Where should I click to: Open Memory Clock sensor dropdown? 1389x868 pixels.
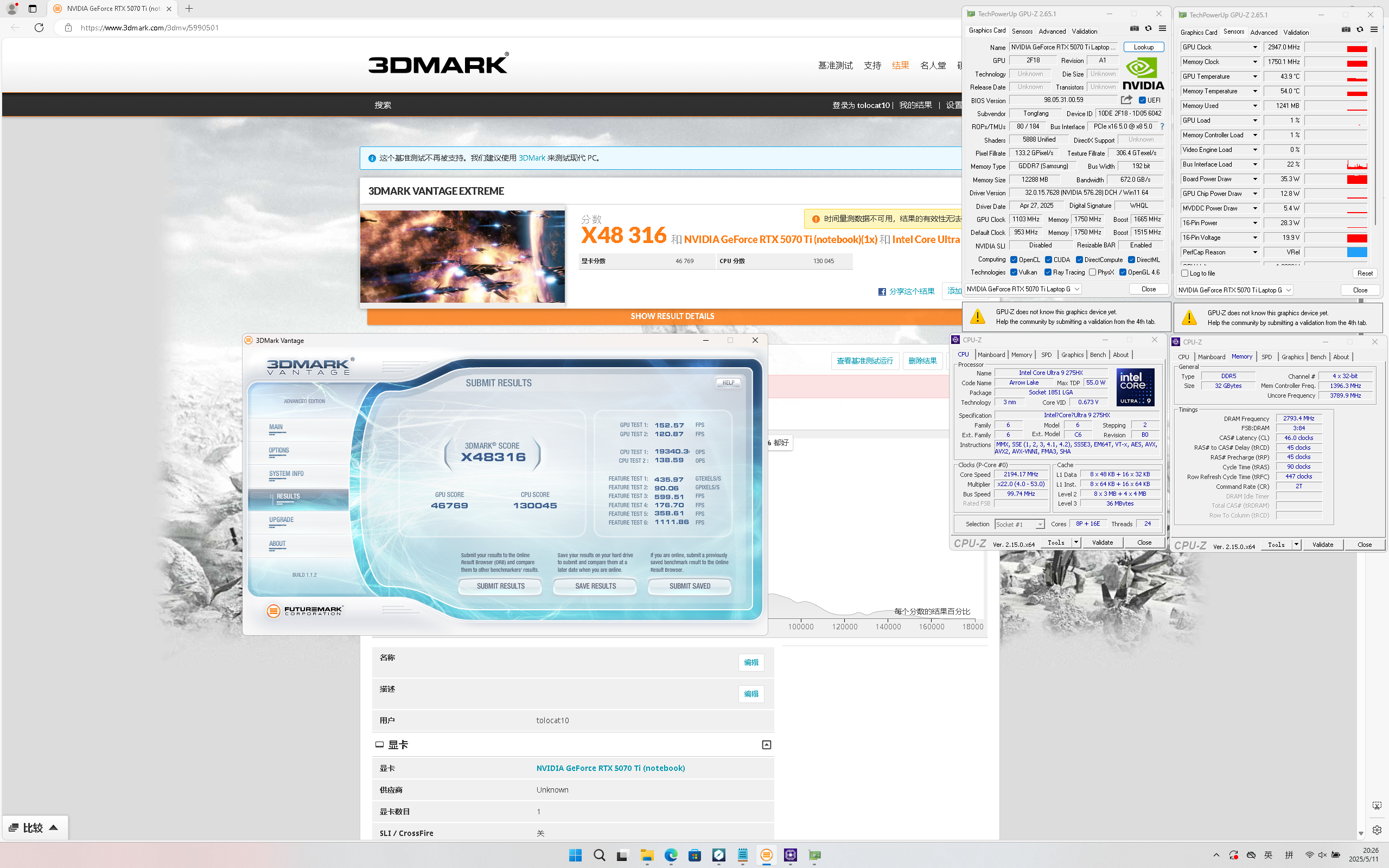click(1256, 62)
